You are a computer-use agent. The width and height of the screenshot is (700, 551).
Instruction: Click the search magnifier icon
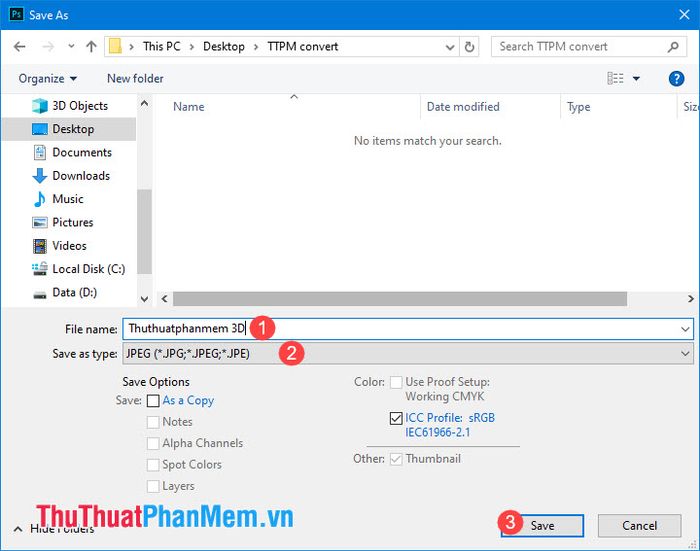click(673, 46)
